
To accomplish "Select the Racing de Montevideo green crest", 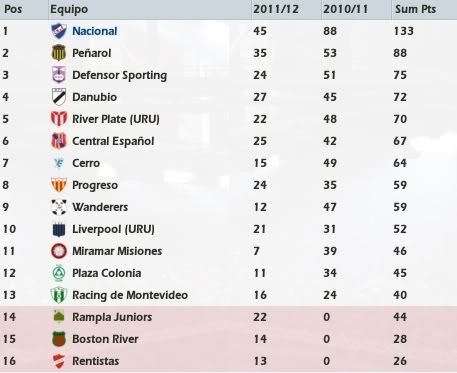I will 59,295.
